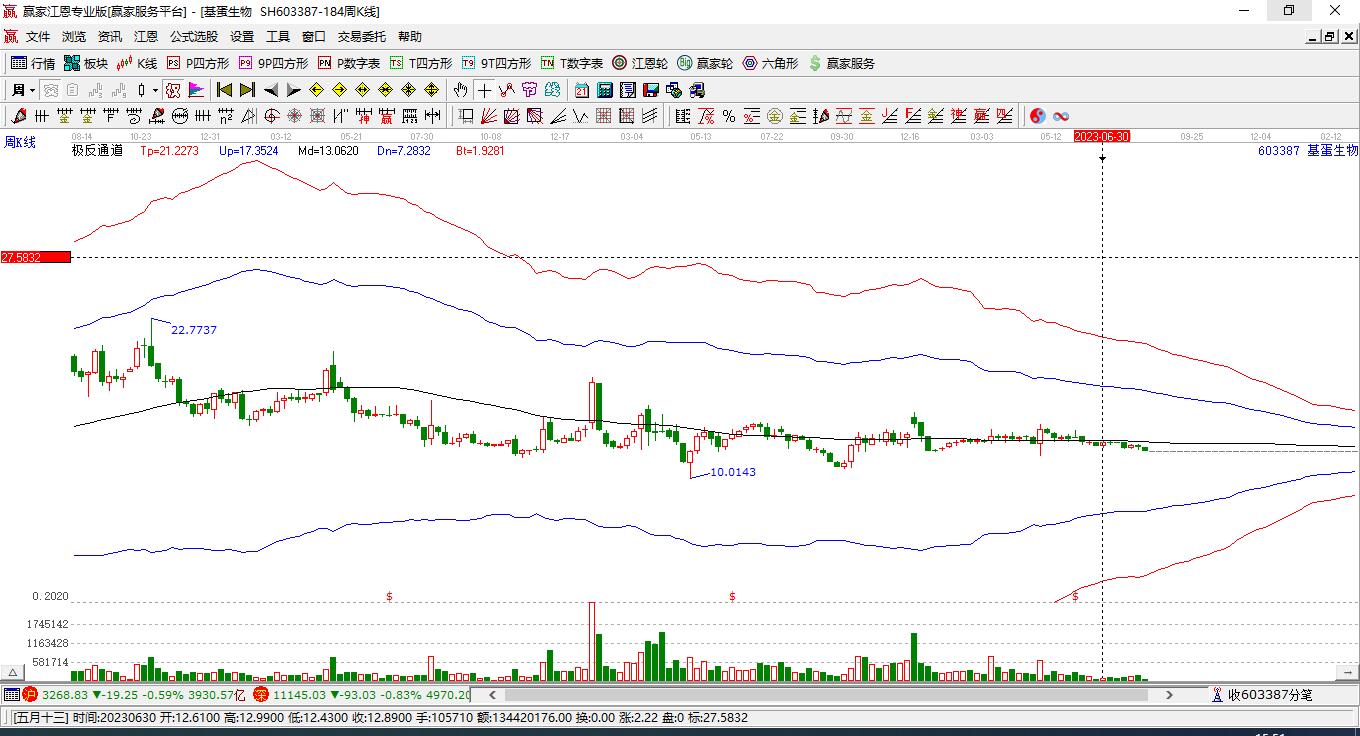Jump to the last bar

[247, 90]
